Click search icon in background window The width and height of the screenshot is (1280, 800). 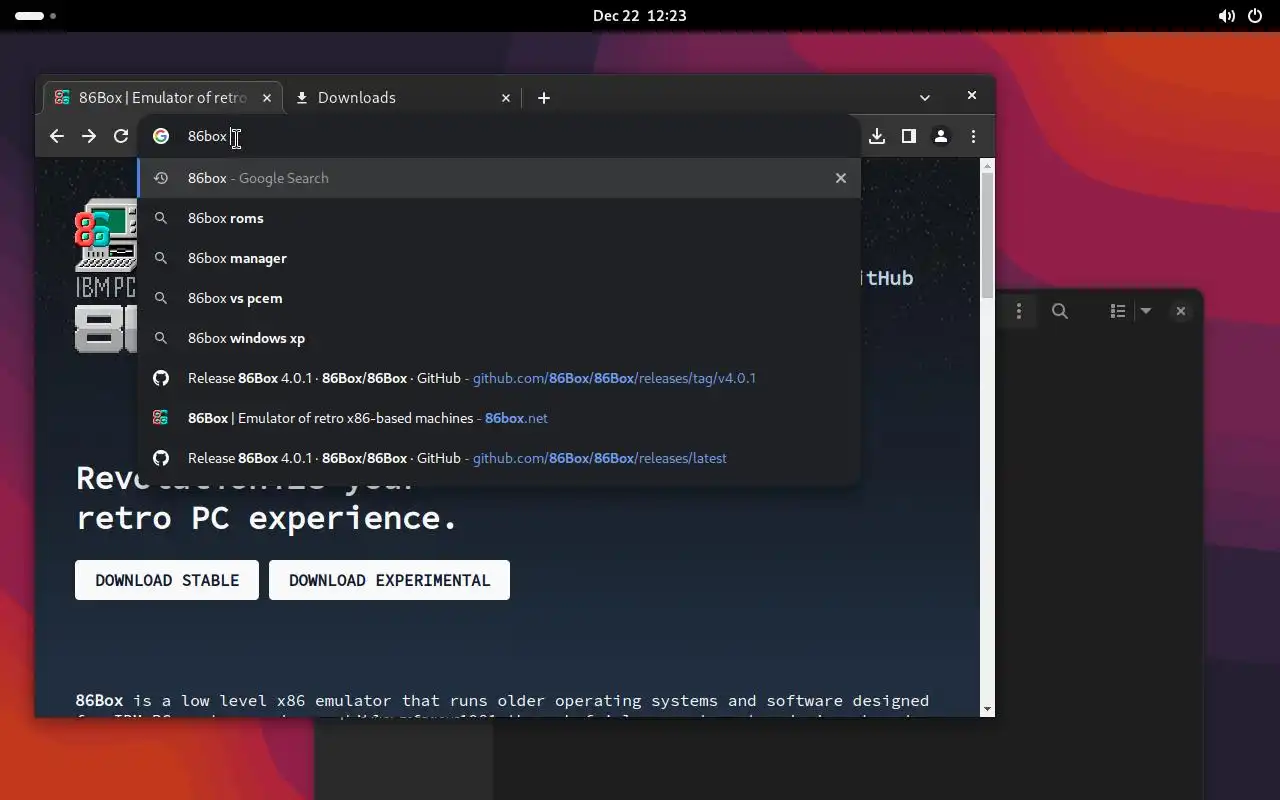tap(1060, 311)
